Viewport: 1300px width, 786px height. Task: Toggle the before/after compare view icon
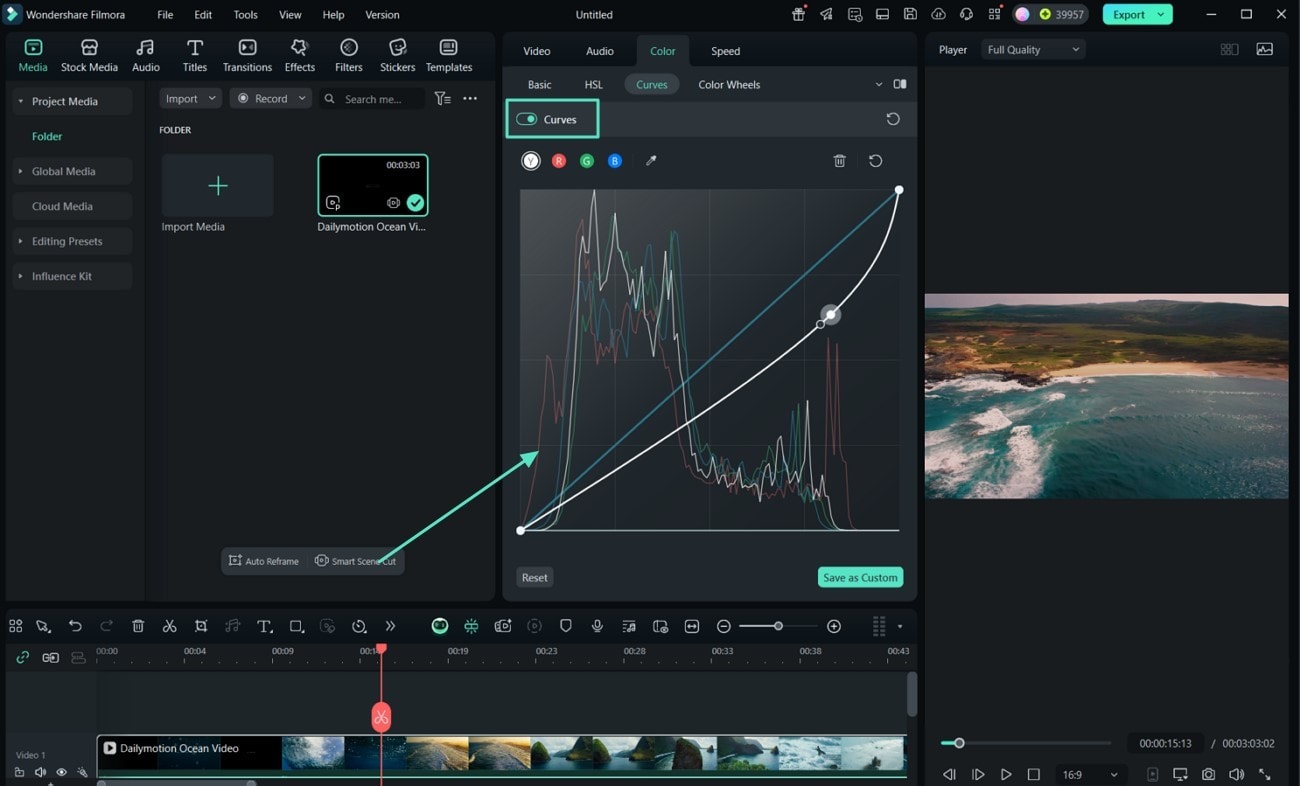point(900,85)
